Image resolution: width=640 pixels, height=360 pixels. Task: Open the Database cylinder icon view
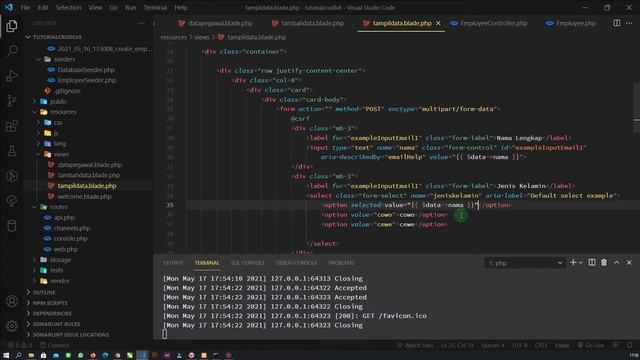coord(11,226)
